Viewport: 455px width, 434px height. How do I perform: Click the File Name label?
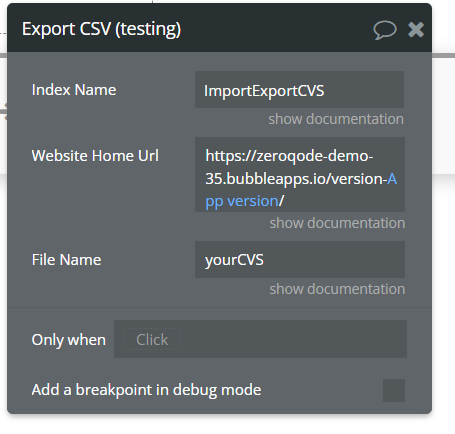(x=66, y=260)
